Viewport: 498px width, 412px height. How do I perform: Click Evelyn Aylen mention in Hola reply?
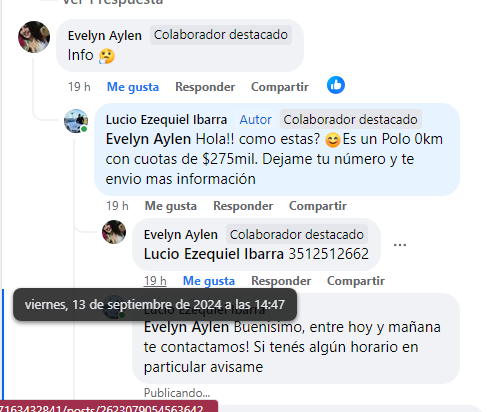click(x=148, y=139)
